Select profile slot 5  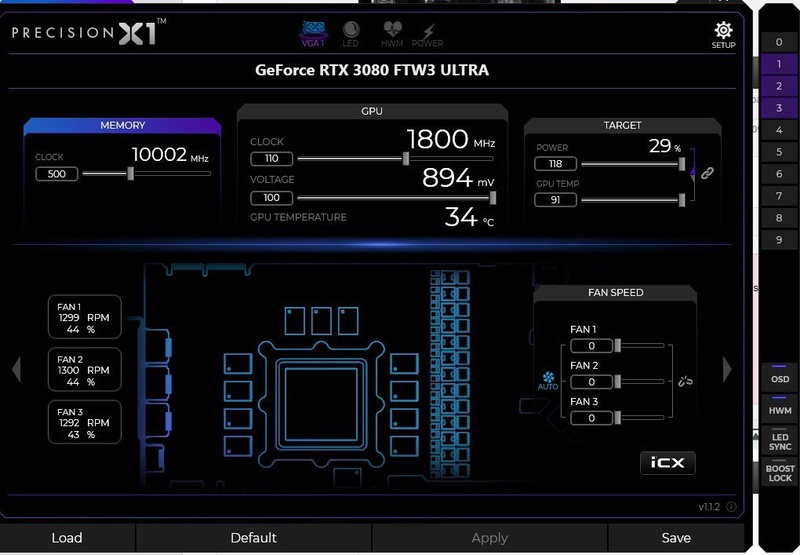779,152
